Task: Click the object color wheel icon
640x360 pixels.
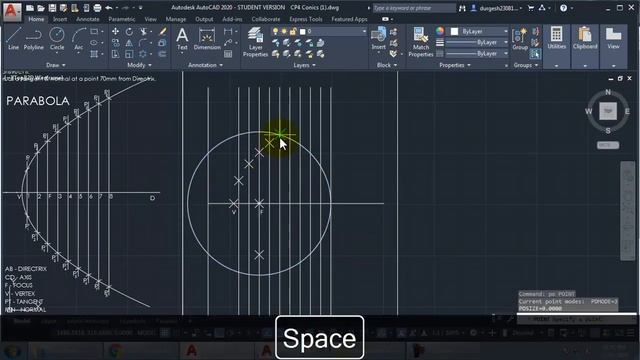Action: coord(440,31)
